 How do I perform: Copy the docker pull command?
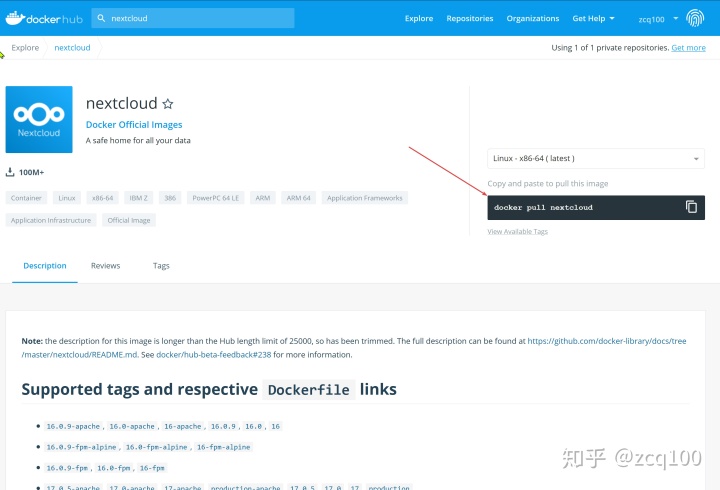[691, 207]
